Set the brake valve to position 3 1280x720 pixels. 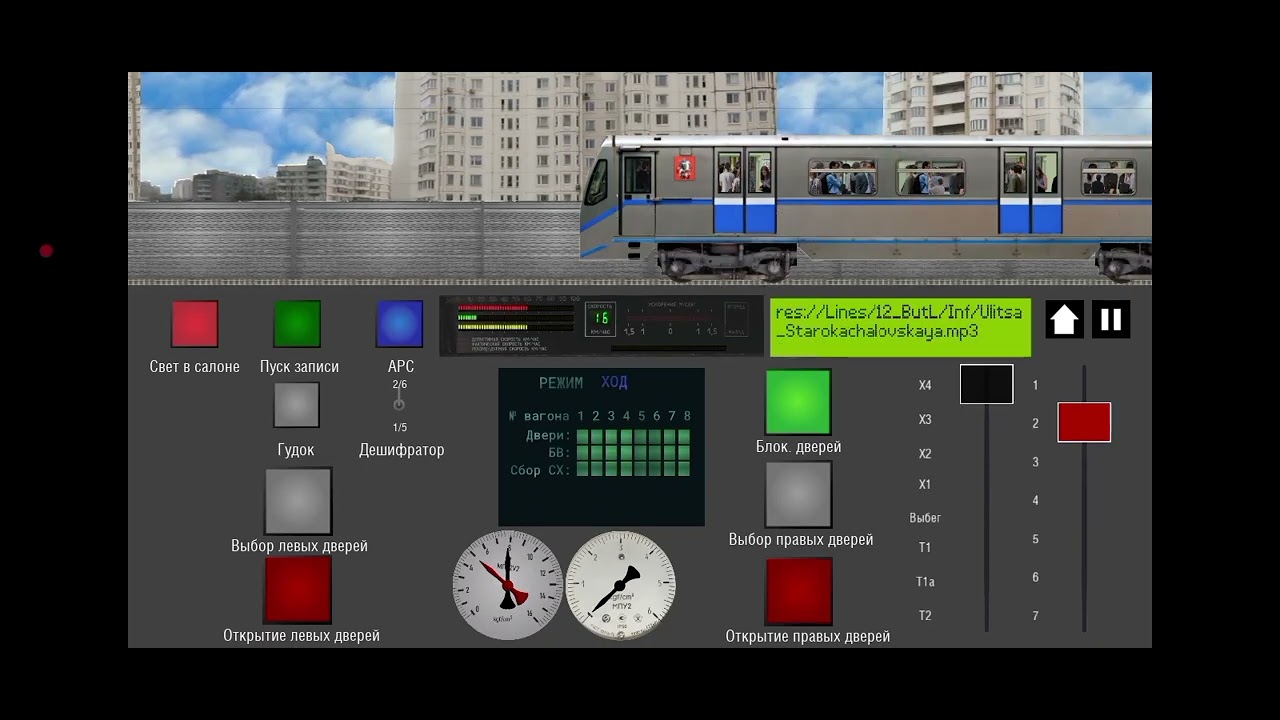[1035, 462]
